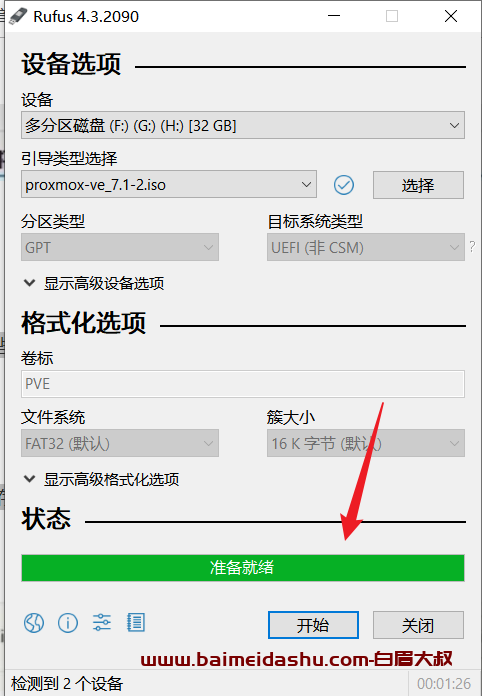Click the Rufus USB drive title icon

coord(18,16)
